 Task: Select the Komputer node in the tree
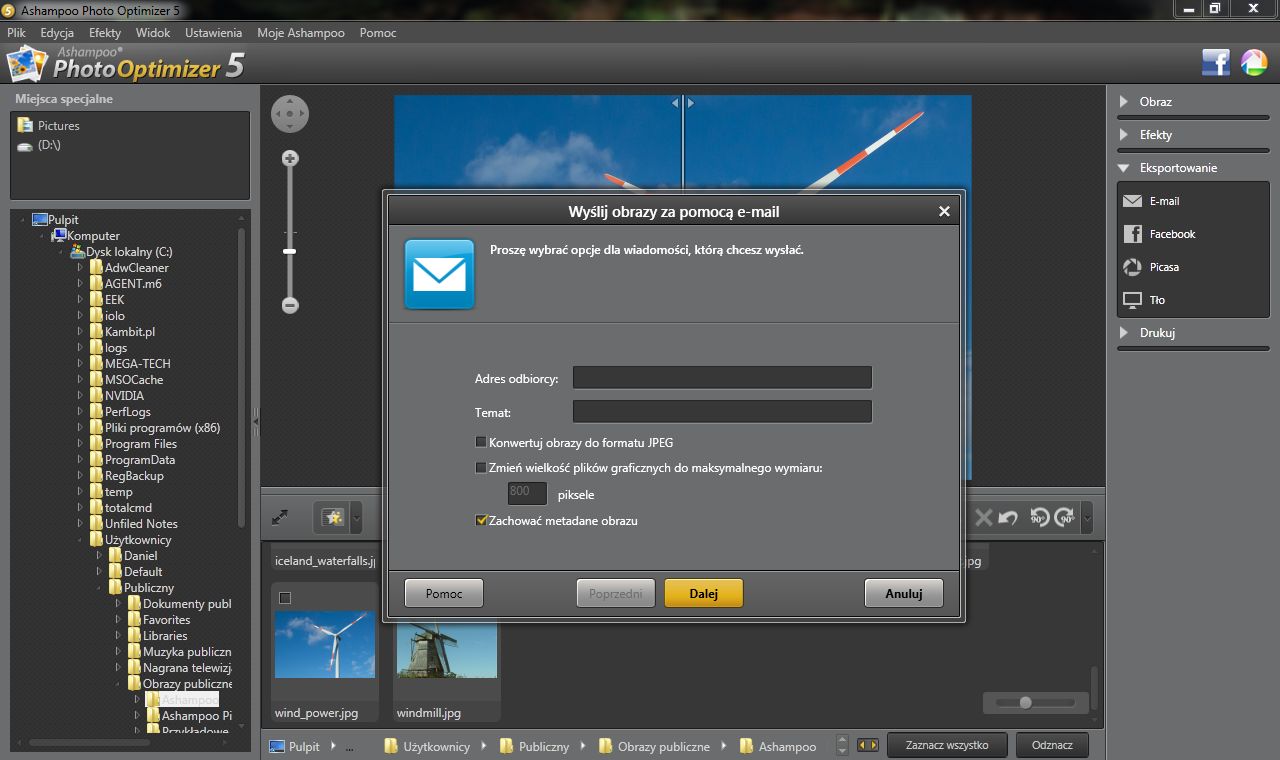tap(85, 236)
